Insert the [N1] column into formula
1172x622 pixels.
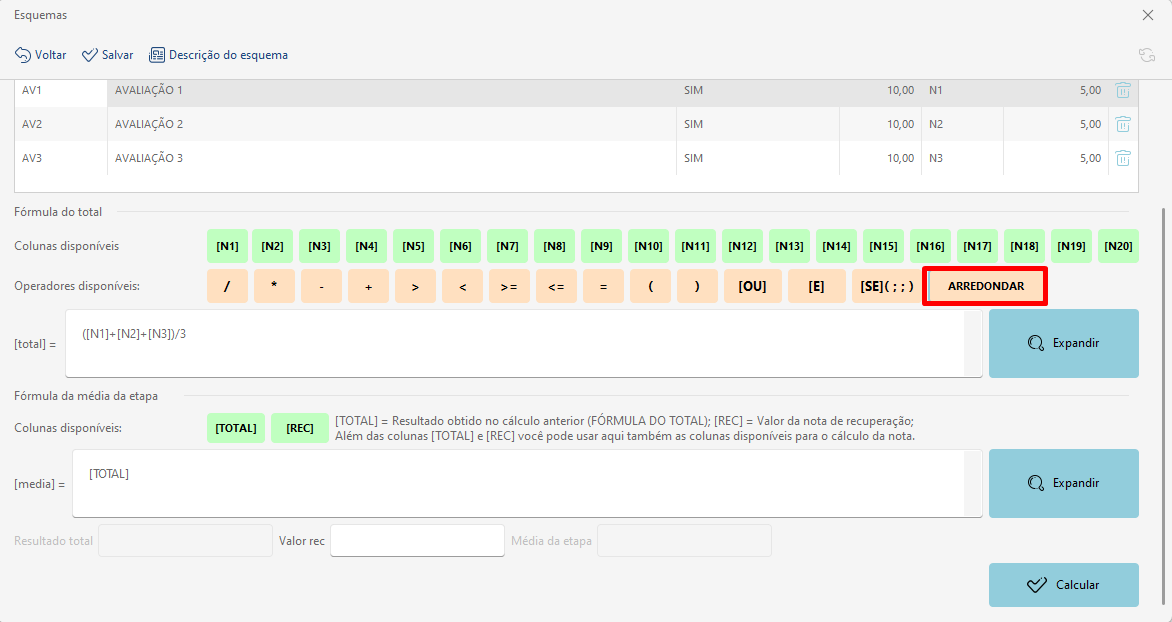[227, 246]
